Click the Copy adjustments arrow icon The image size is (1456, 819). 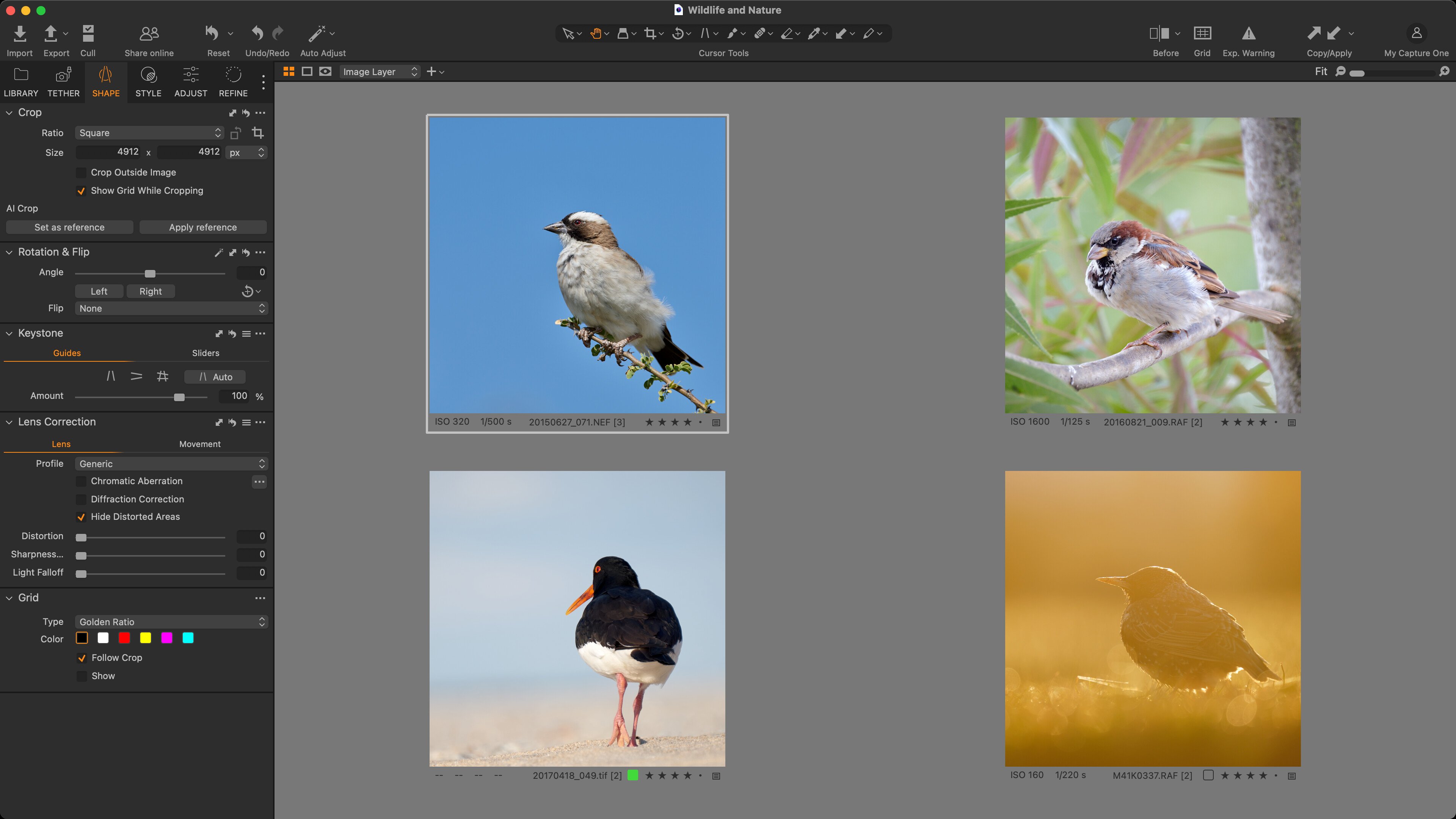point(1314,33)
